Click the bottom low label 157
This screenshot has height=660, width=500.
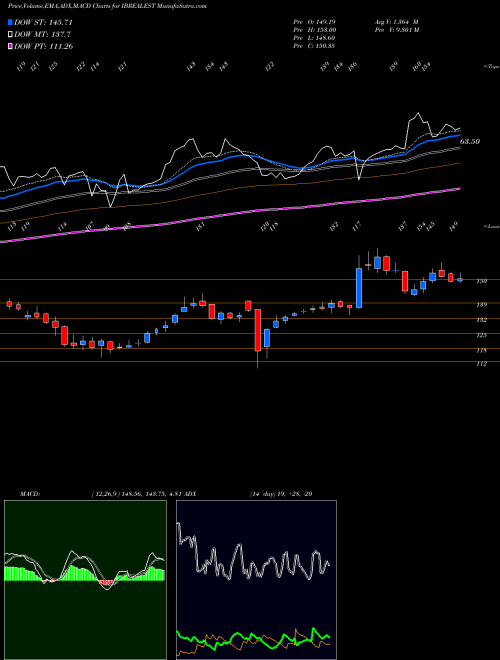point(403,226)
